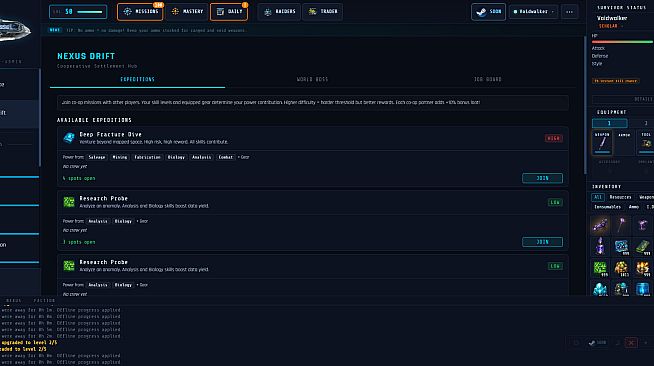
Task: Expand the Voidwalker account dropdown
Action: [x=533, y=12]
